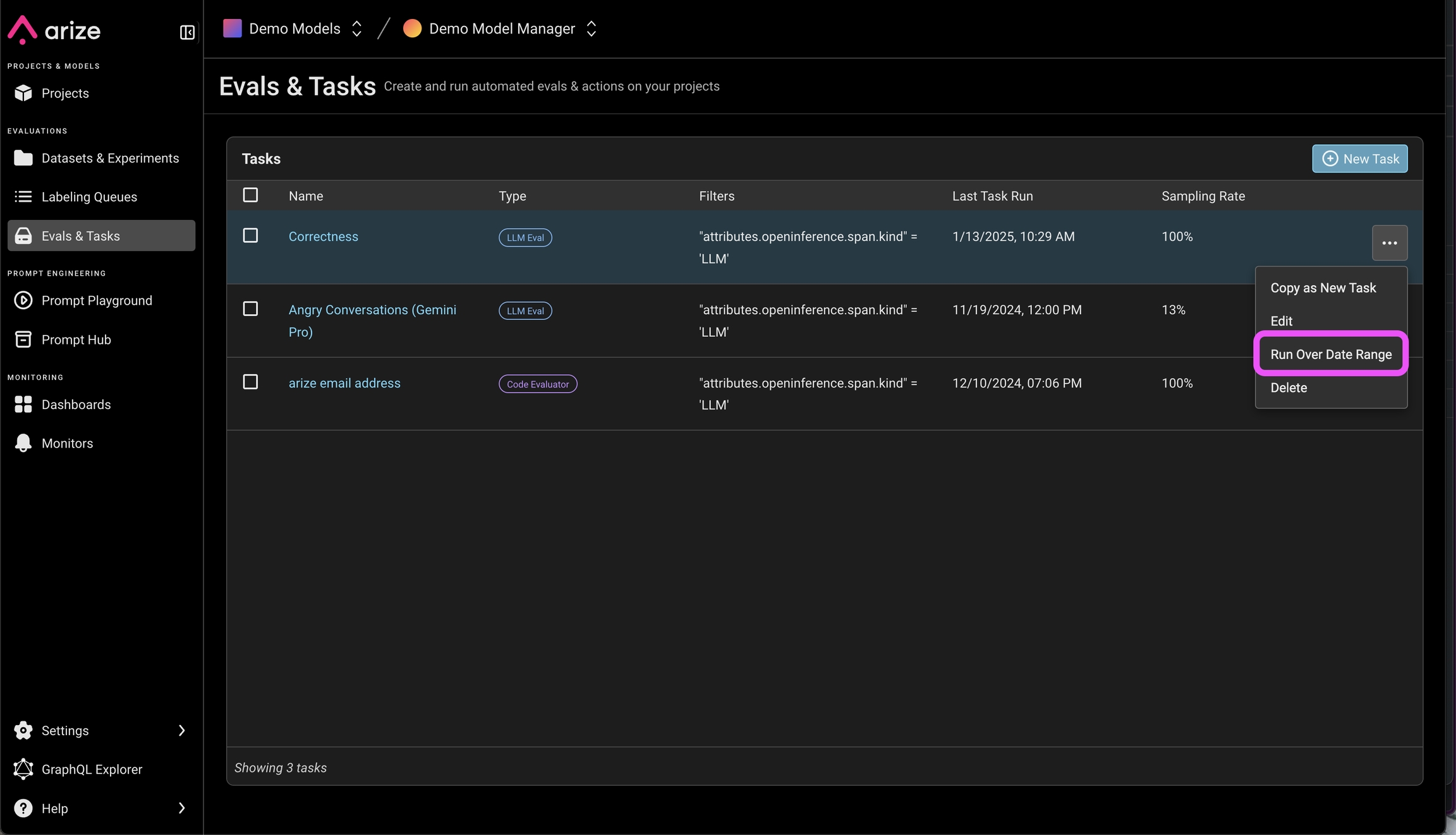Check the Correctness task checkbox

tap(250, 236)
